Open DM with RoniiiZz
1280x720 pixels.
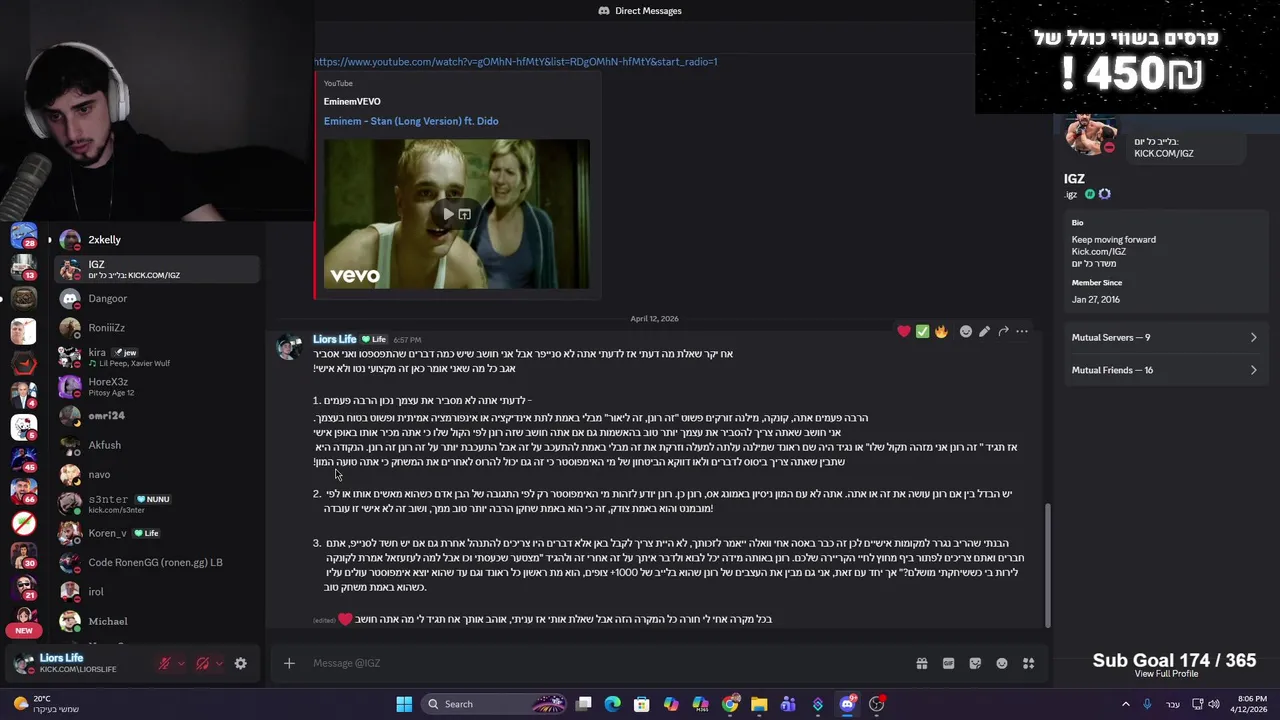156,328
